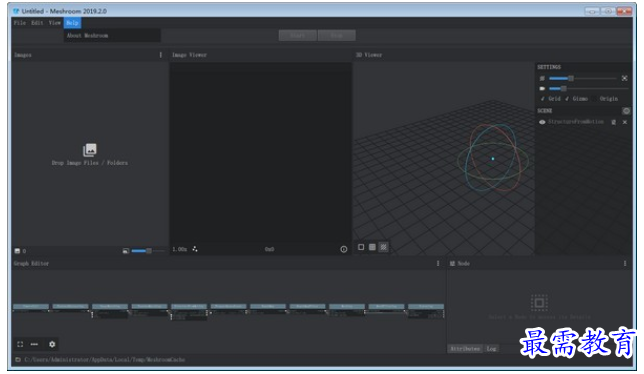644x374 pixels.
Task: Open the File menu
Action: (20, 23)
